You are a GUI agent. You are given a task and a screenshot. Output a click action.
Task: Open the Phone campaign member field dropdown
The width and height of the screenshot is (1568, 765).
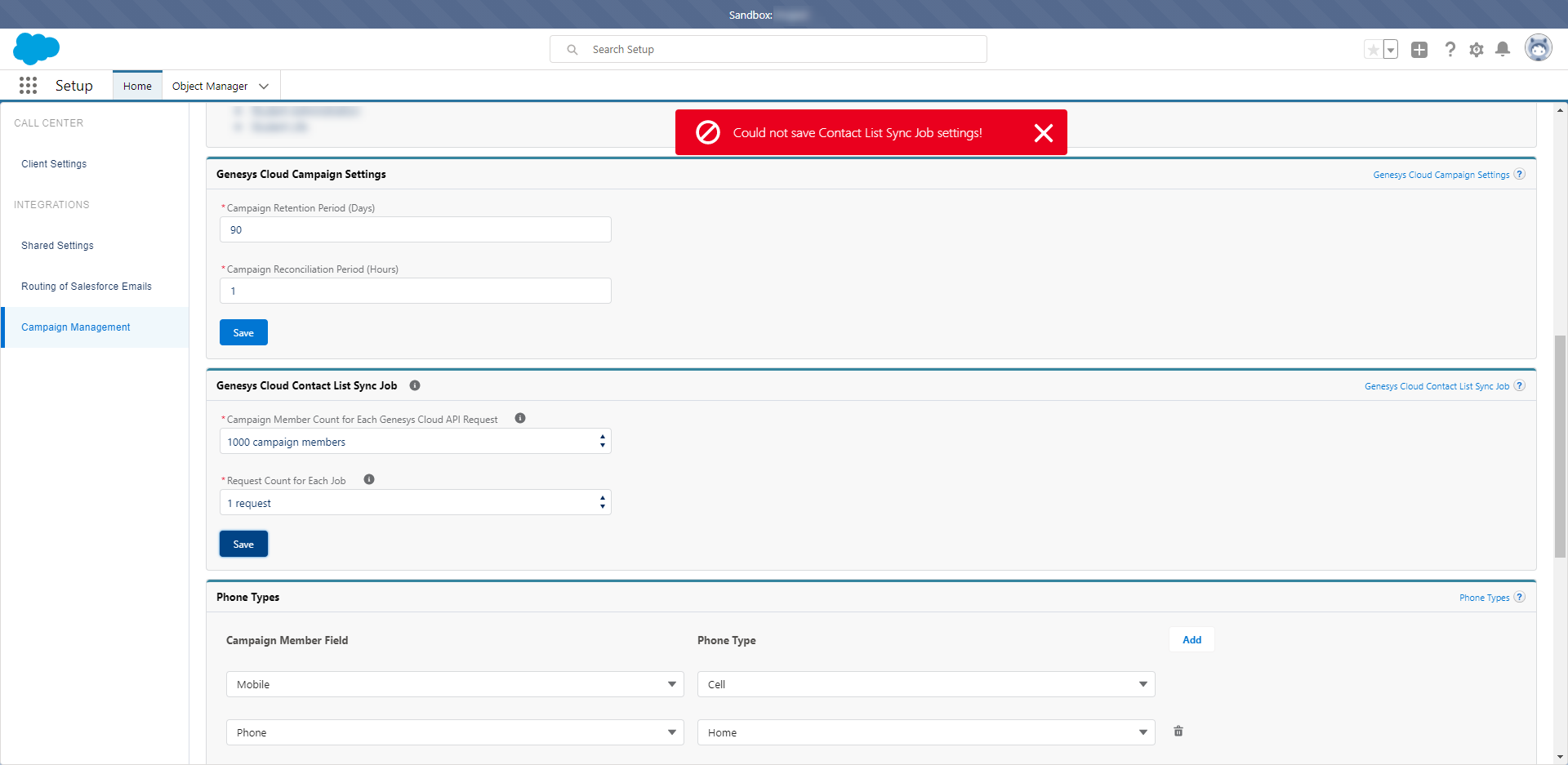pos(455,732)
